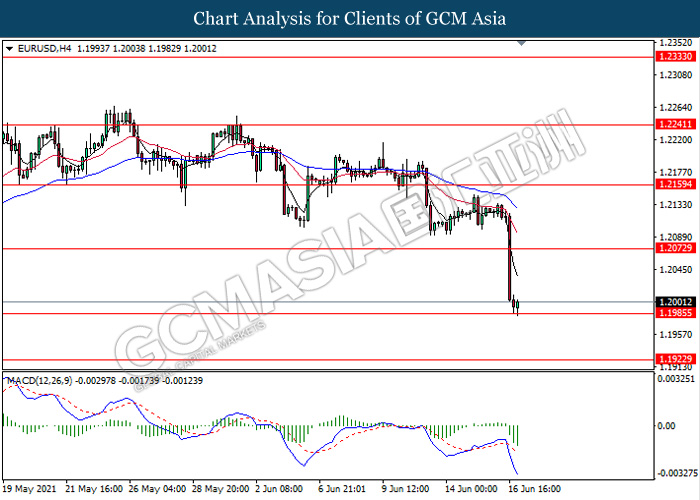
Task: Select the 1.22411 resistance price label
Action: [x=676, y=124]
